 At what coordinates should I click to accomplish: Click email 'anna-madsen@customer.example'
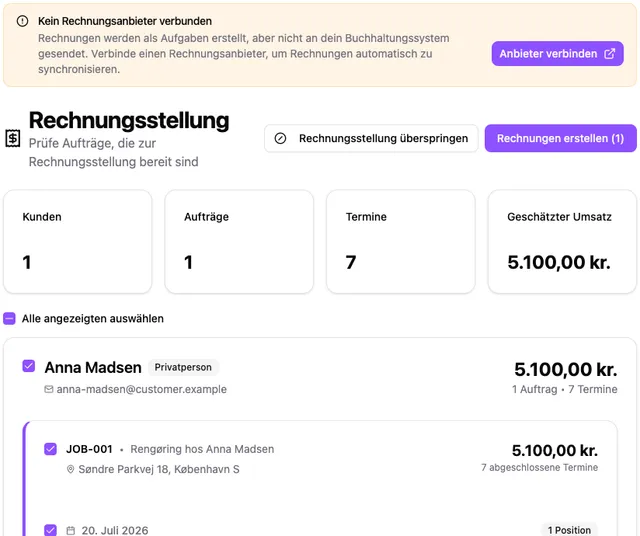(x=142, y=389)
